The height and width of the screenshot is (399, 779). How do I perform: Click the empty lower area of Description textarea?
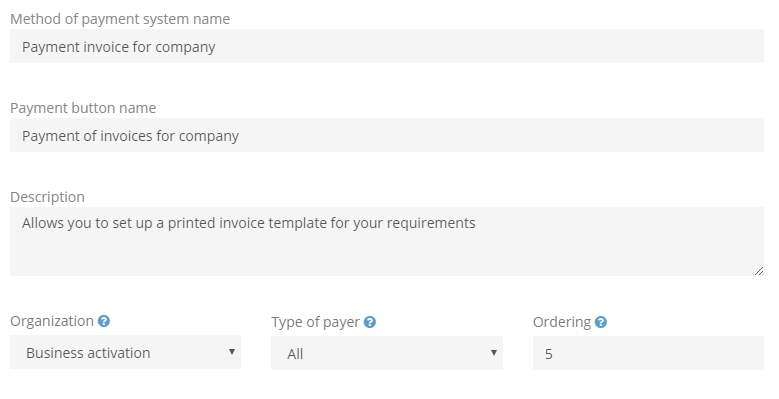(x=387, y=256)
